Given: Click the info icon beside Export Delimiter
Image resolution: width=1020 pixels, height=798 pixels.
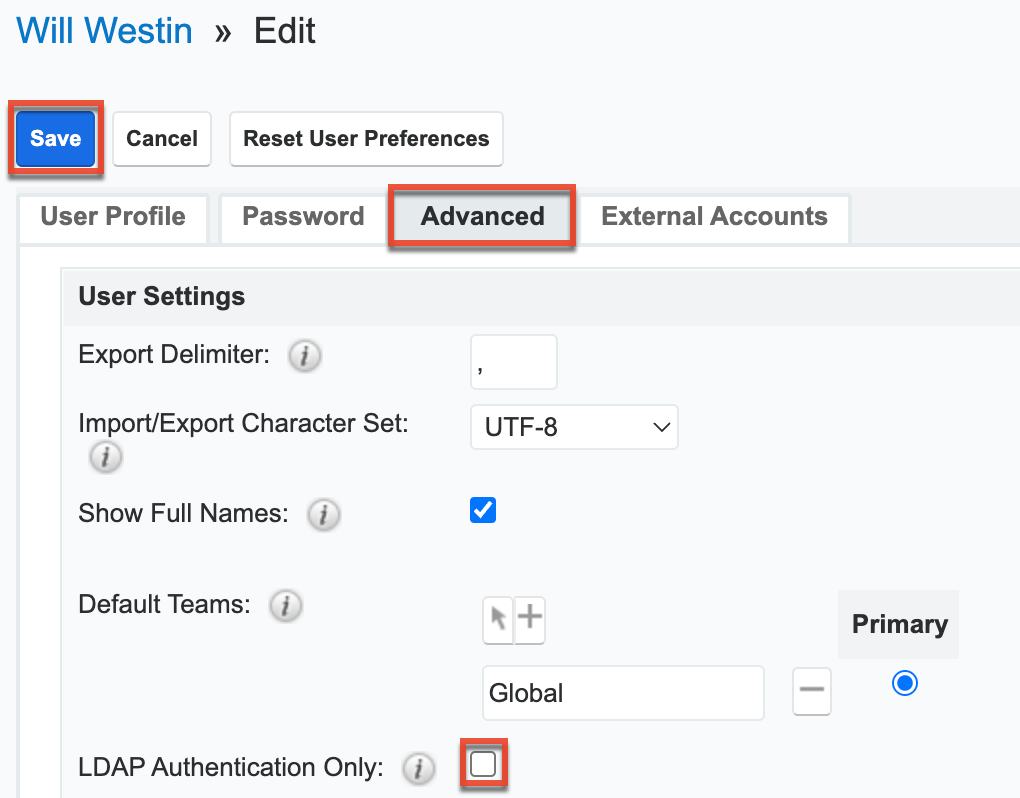Looking at the screenshot, I should coord(304,355).
